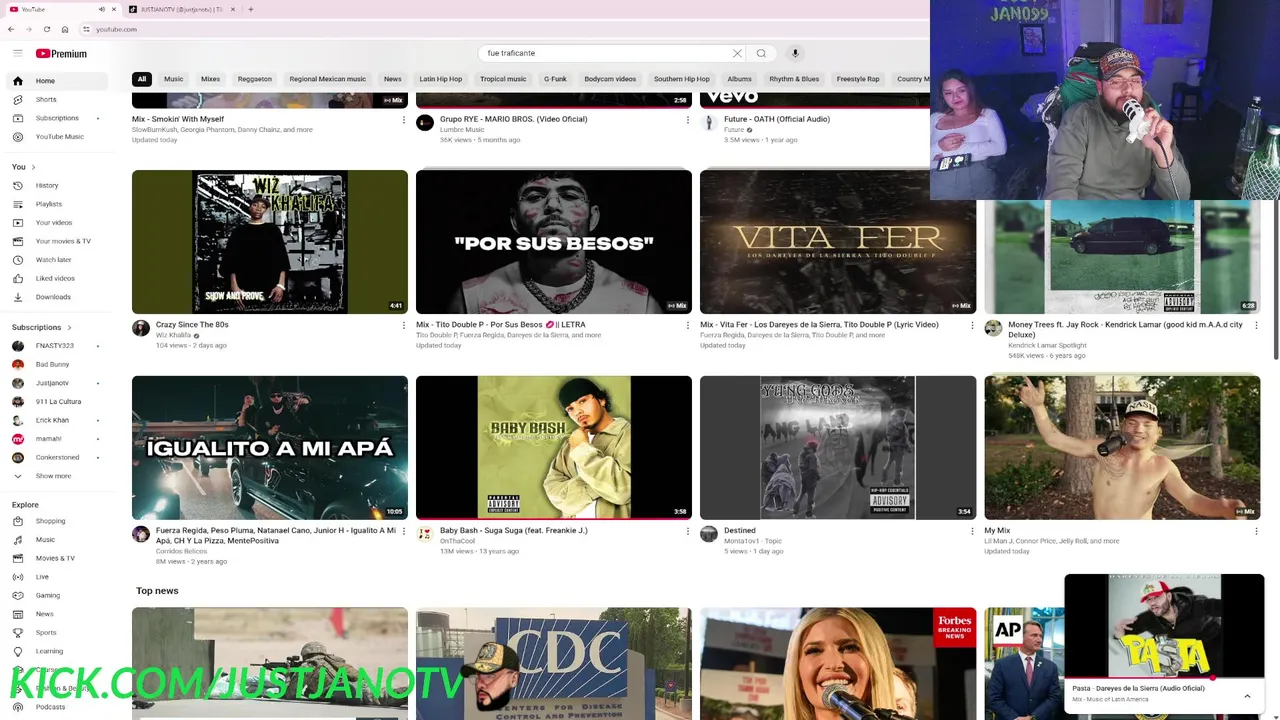Select the Latin Hip Hop chip
Image resolution: width=1280 pixels, height=720 pixels.
[440, 79]
